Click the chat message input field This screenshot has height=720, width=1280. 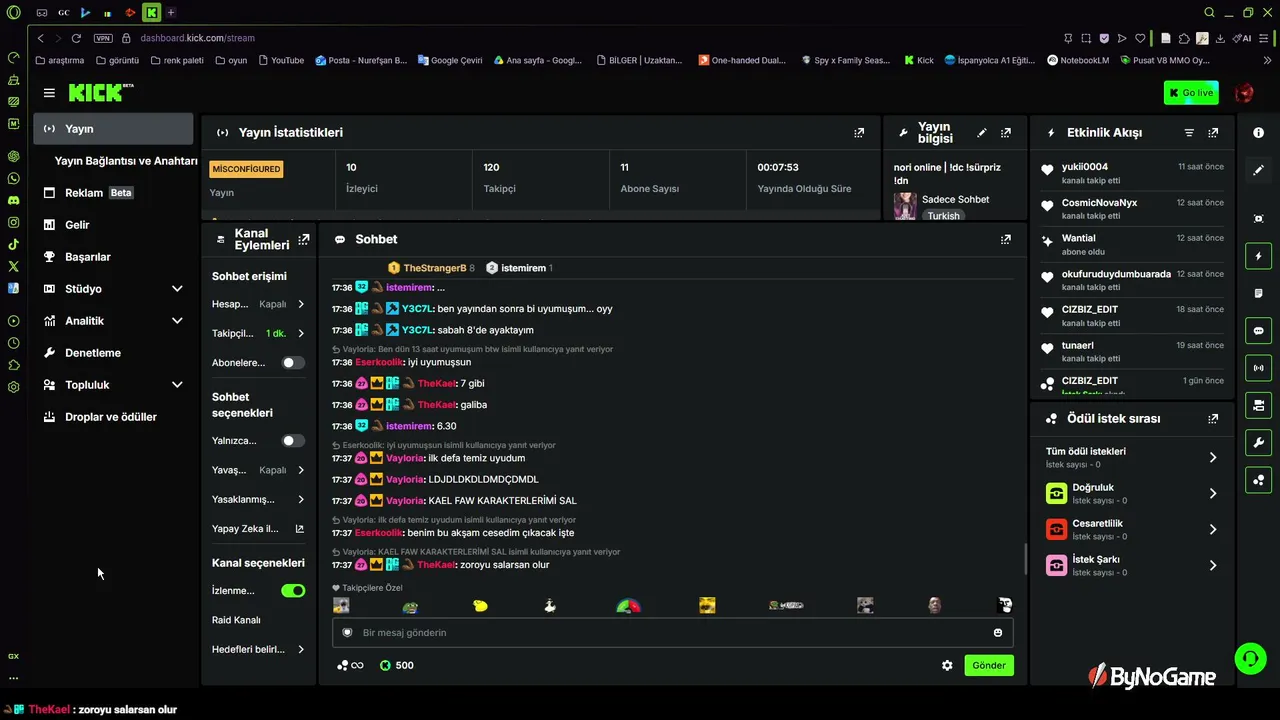tap(672, 632)
